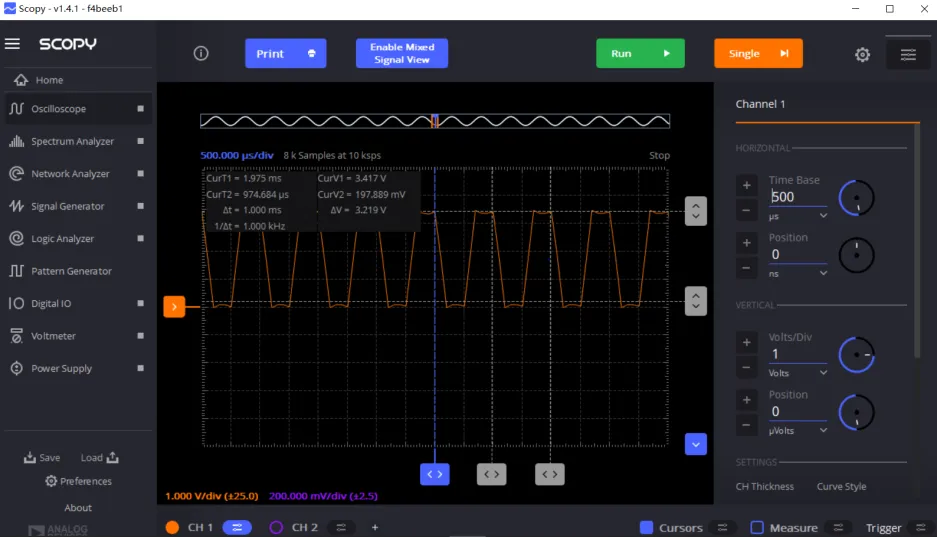The height and width of the screenshot is (537, 937).
Task: Toggle Logic Analyzer run square button
Action: click(x=140, y=239)
